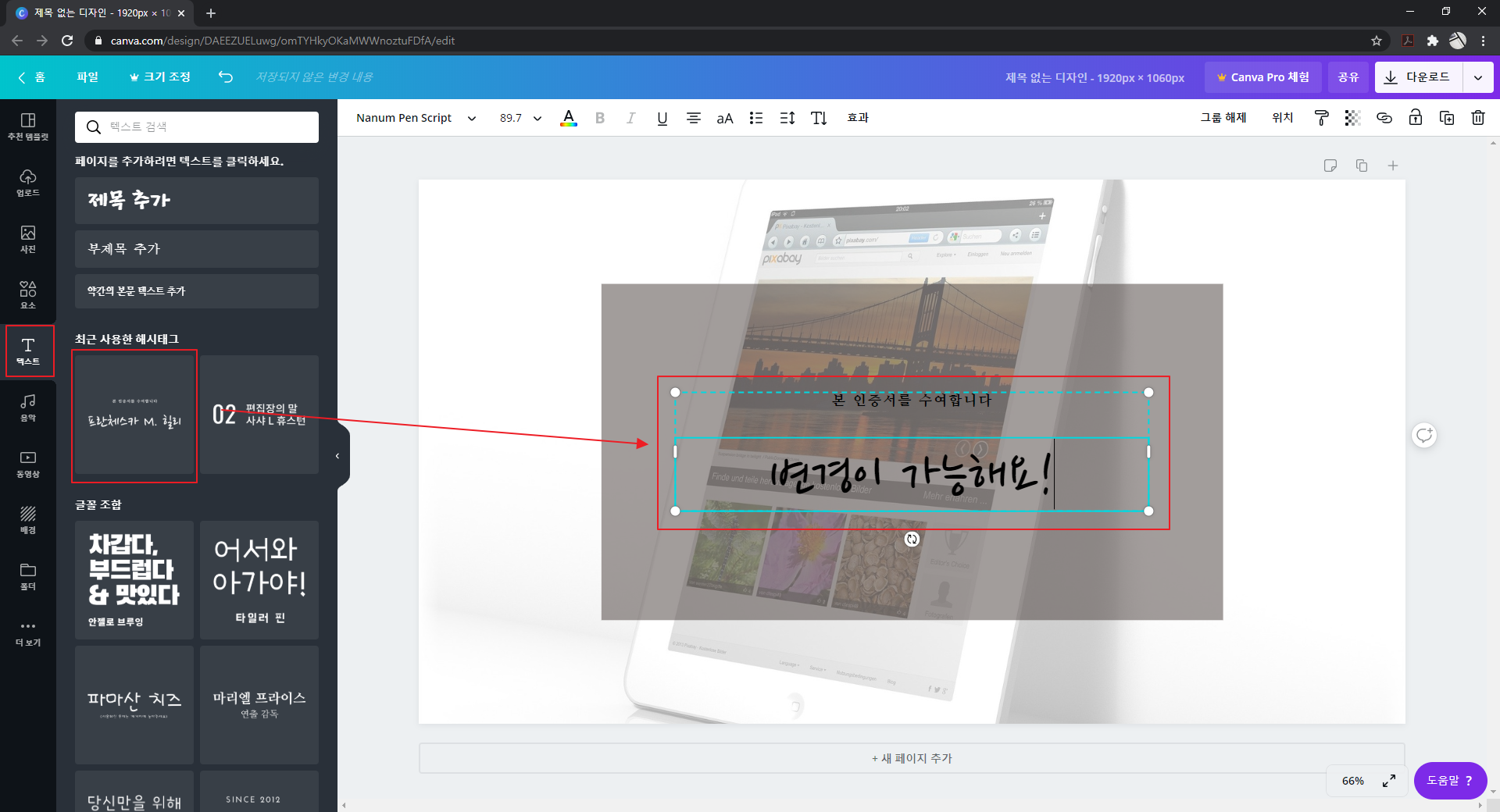Copy style with paint roller
The image size is (1500, 812).
[1322, 118]
